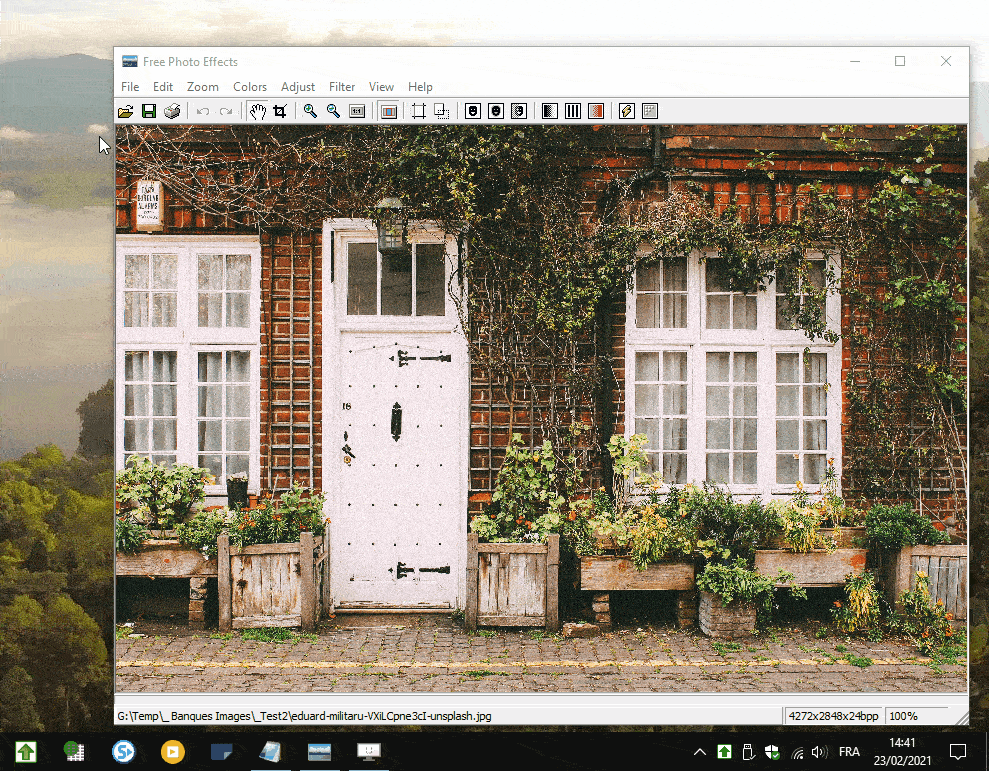This screenshot has height=771, width=989.
Task: Open the View menu
Action: point(381,87)
